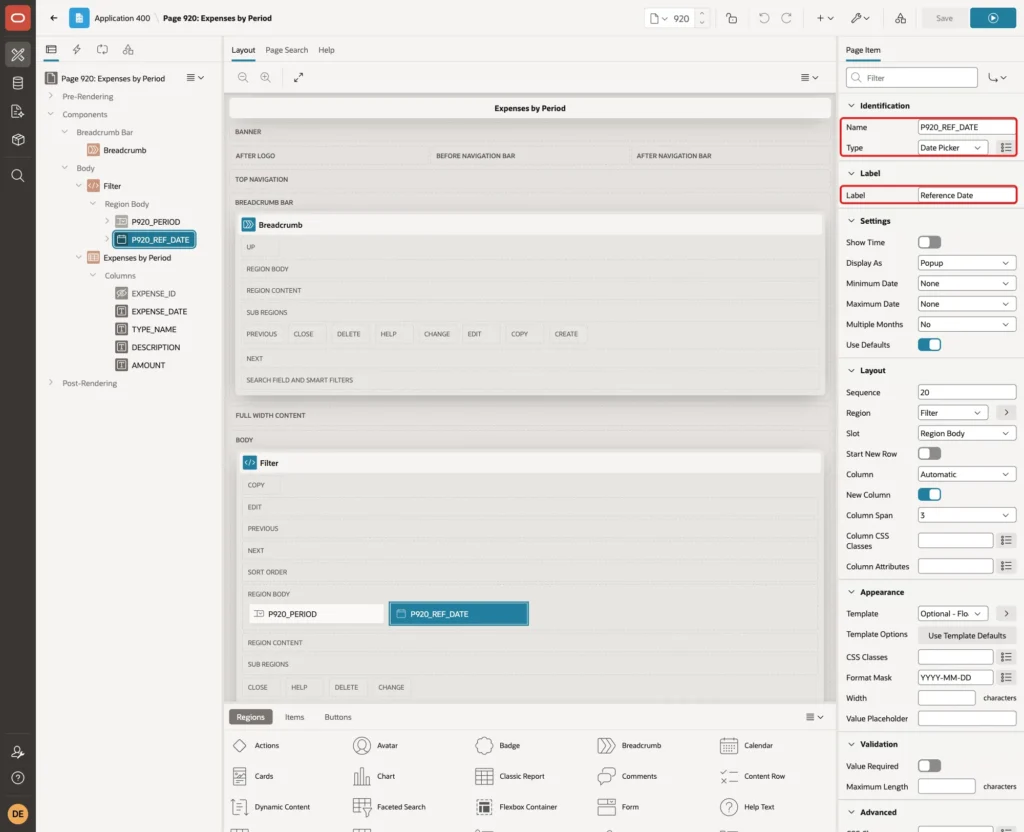Click the search magnifier in sidebar
Screen dimensions: 1024x832
click(18, 176)
